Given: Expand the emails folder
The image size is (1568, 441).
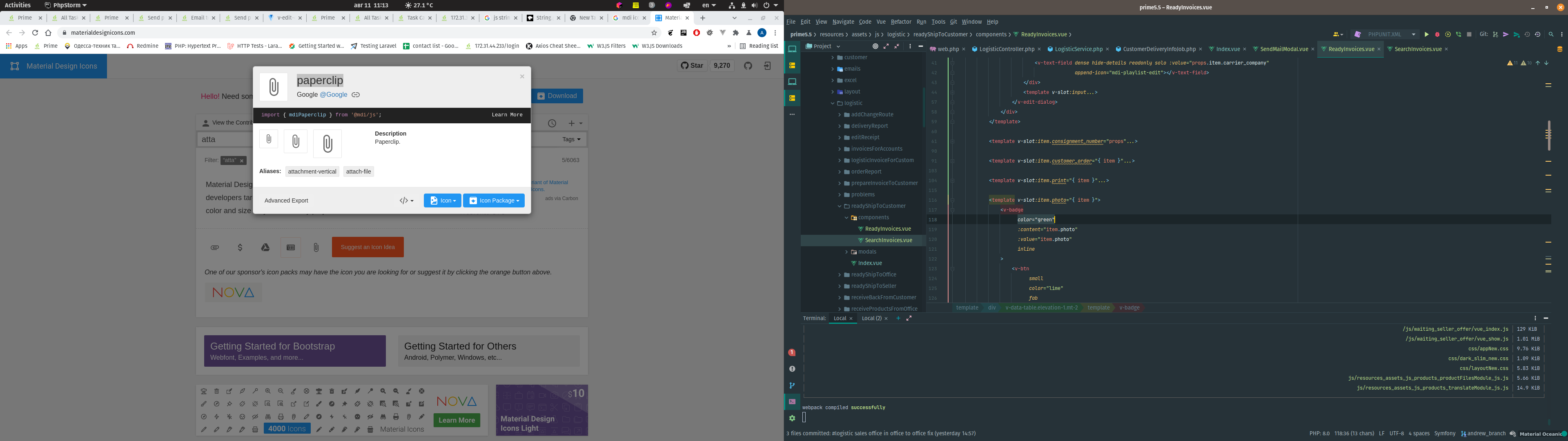Looking at the screenshot, I should click(x=833, y=69).
